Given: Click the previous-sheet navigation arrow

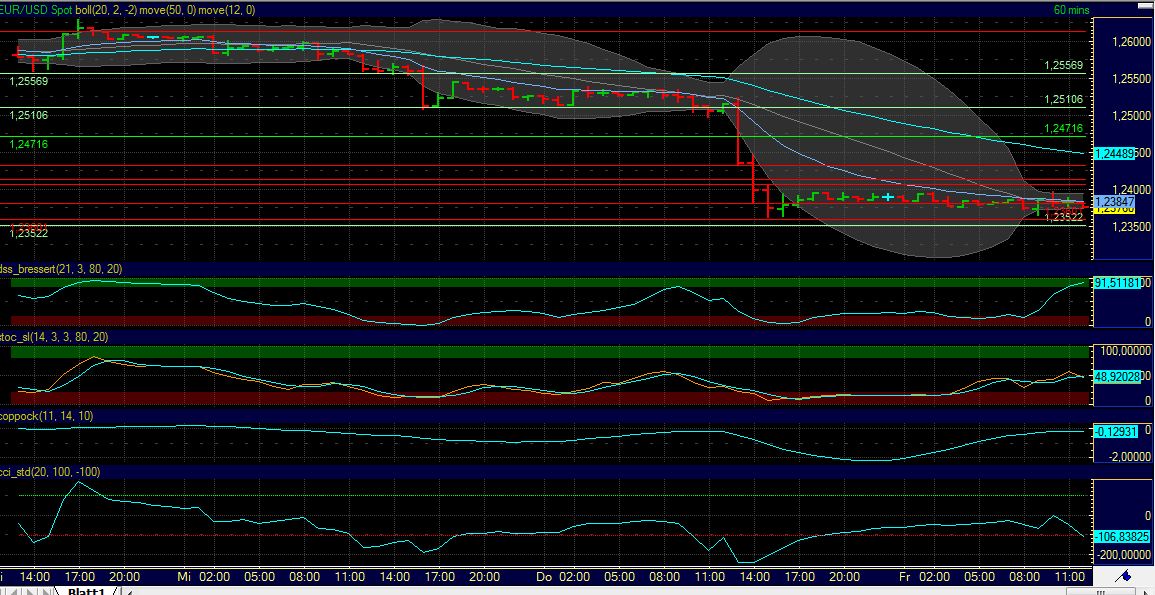Looking at the screenshot, I should [x=14, y=591].
